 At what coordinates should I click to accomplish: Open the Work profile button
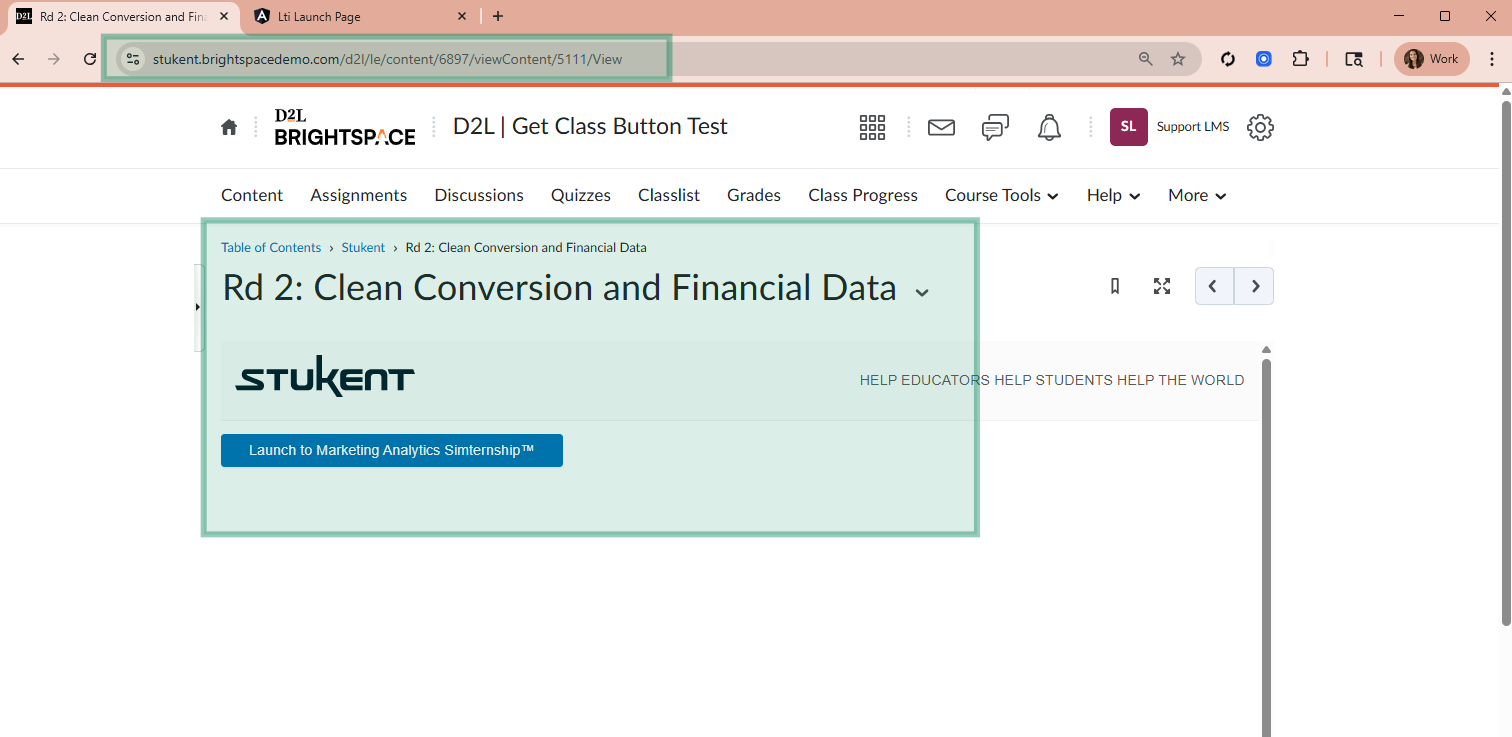[x=1432, y=59]
